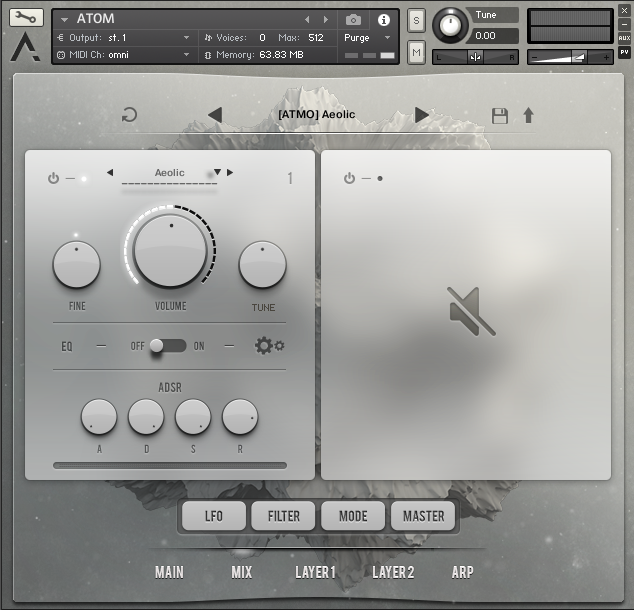Click the camera snapshot icon

click(x=353, y=19)
